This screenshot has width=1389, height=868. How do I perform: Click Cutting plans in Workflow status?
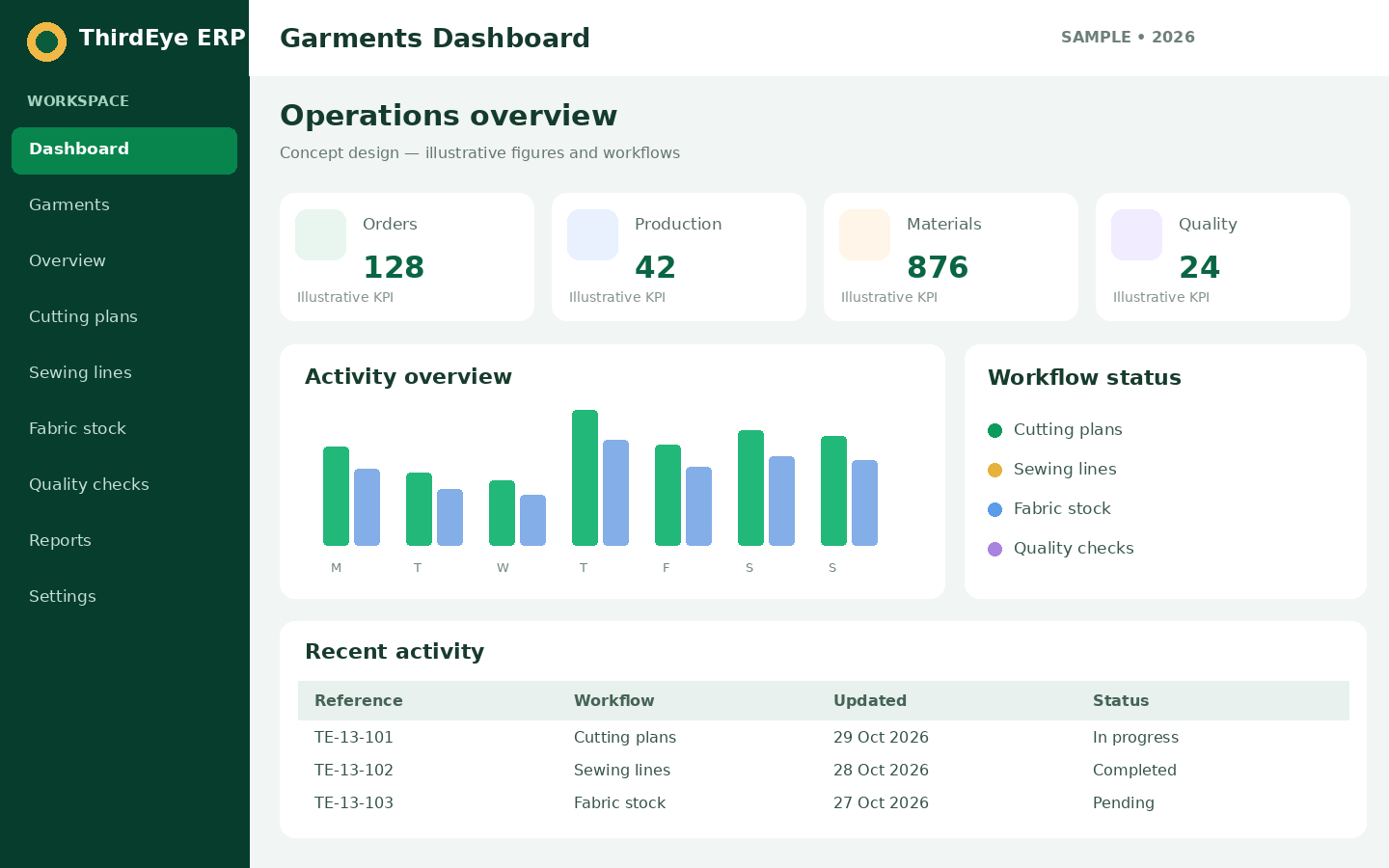1068,430
